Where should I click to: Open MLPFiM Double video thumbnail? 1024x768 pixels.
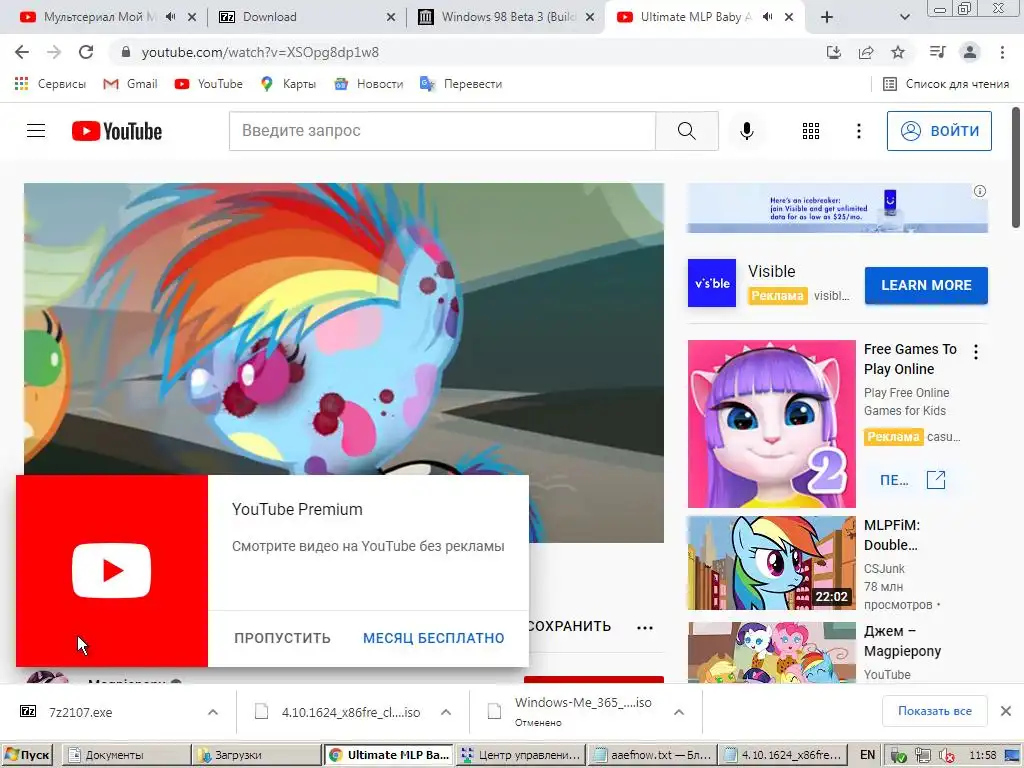pos(771,563)
